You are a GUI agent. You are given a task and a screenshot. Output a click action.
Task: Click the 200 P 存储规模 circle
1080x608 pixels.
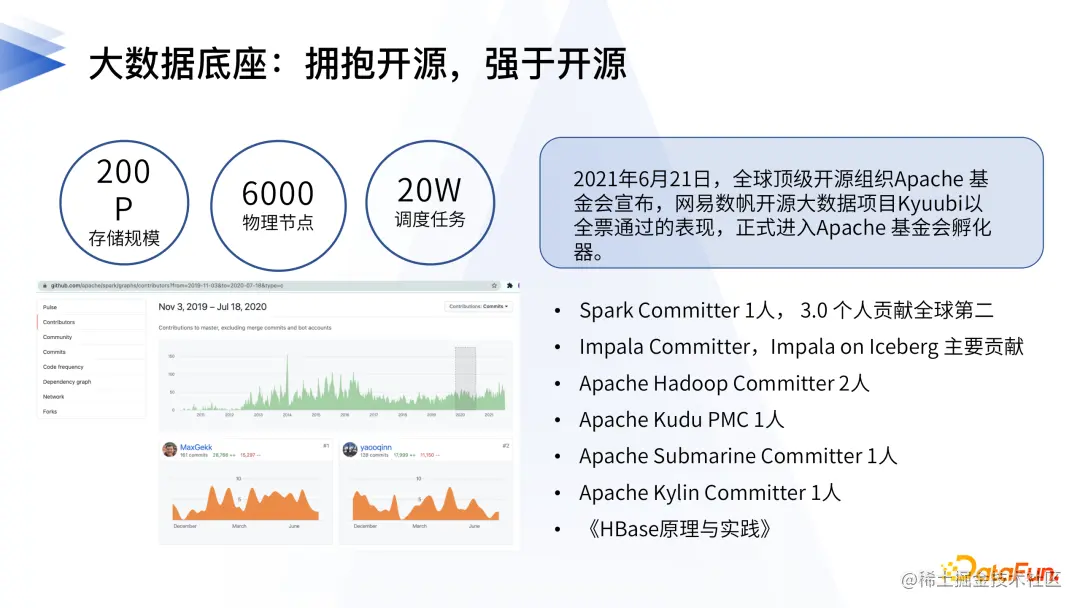(124, 203)
